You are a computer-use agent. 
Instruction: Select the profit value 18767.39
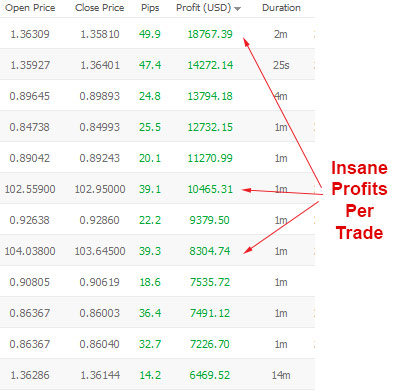pyautogui.click(x=210, y=34)
